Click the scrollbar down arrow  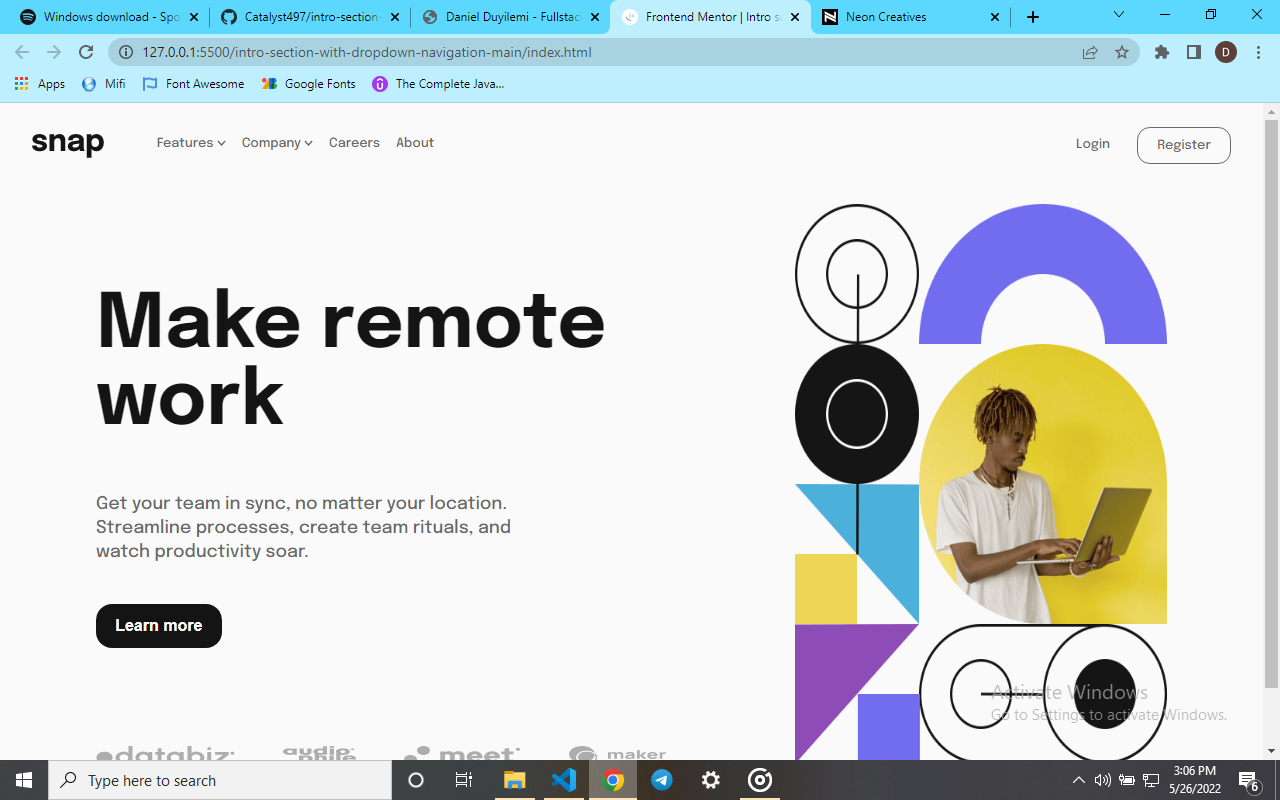pos(1272,751)
